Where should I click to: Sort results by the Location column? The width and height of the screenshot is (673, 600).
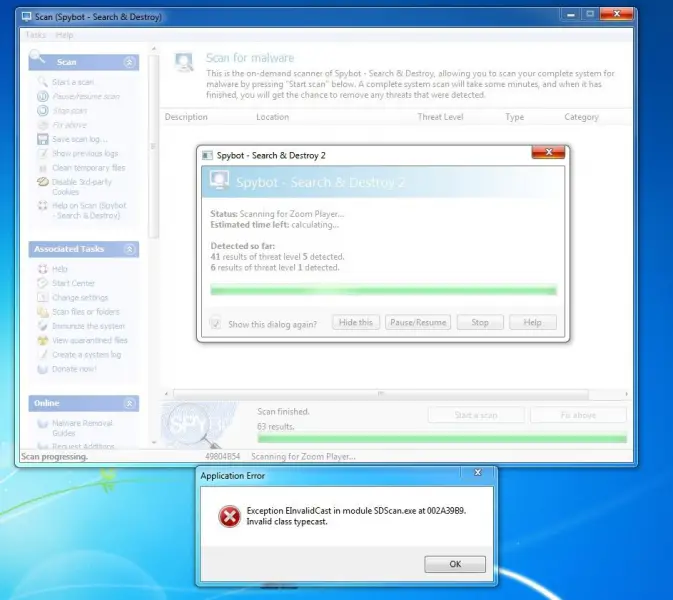tap(273, 117)
